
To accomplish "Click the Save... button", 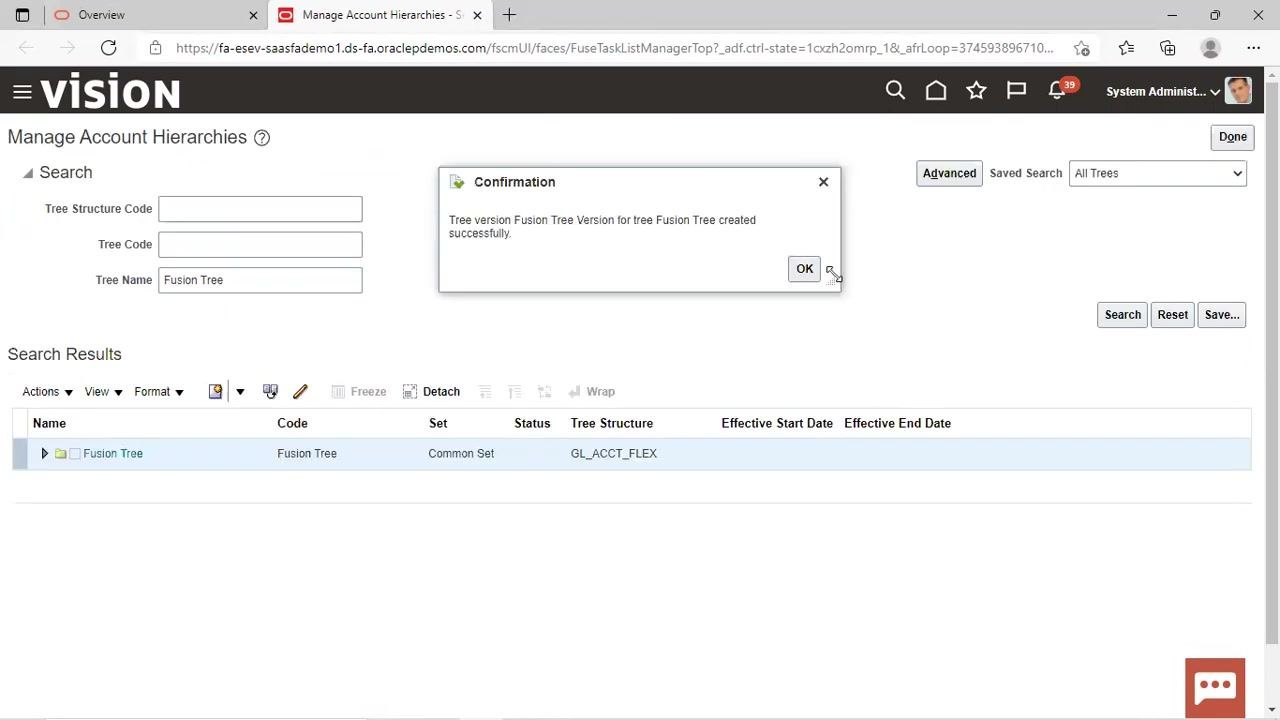I will [1222, 315].
